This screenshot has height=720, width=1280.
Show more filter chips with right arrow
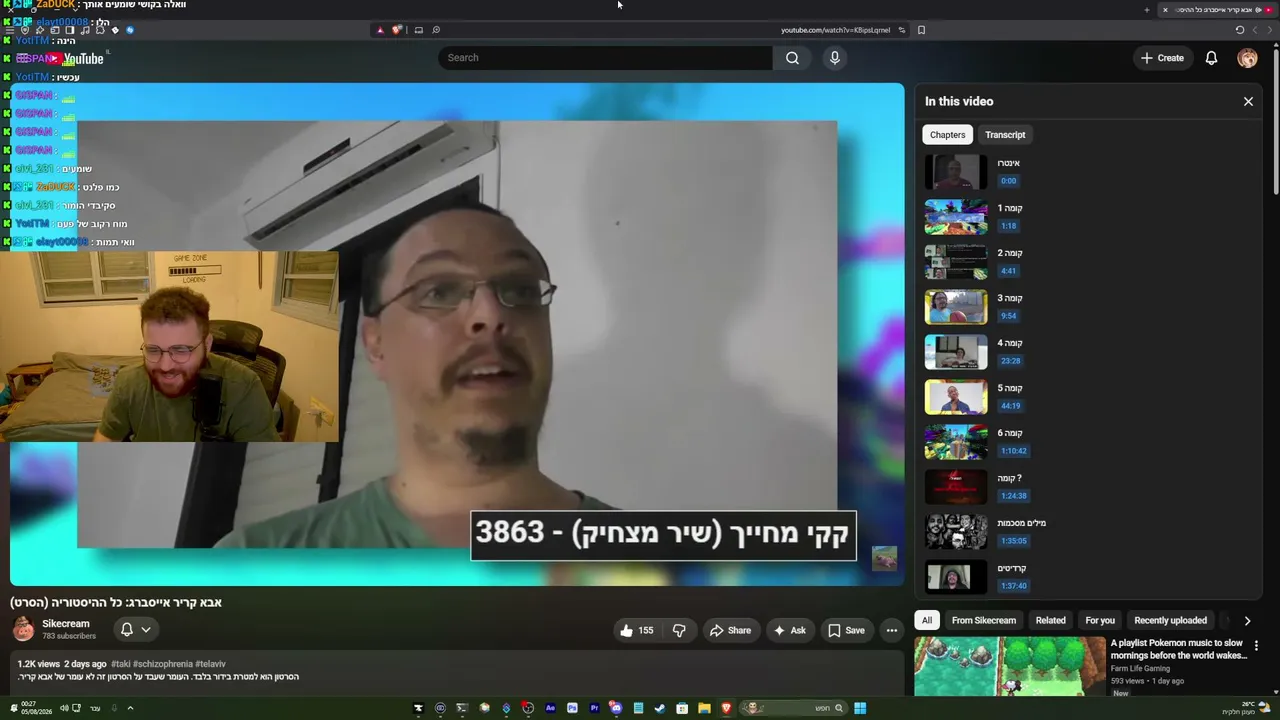click(x=1247, y=621)
